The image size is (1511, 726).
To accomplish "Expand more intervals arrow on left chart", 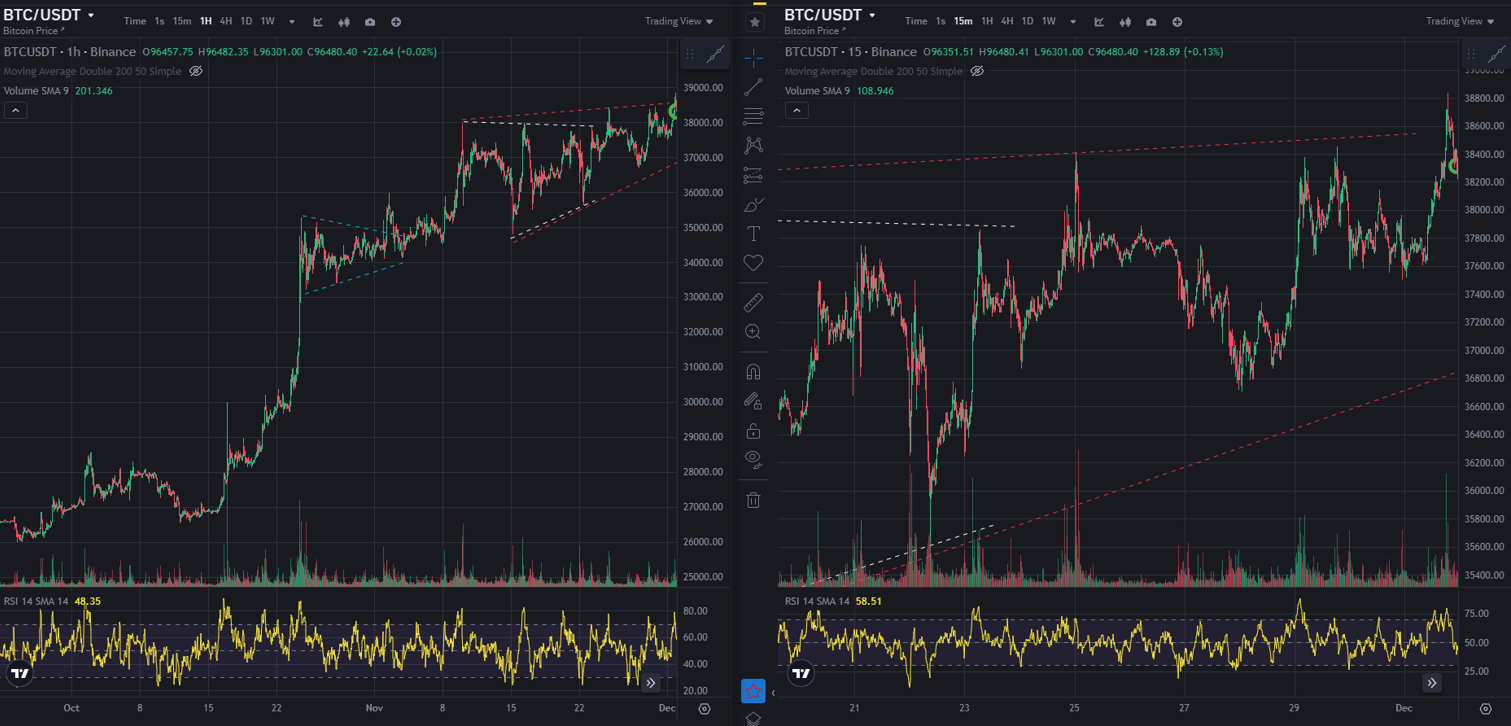I will (292, 21).
